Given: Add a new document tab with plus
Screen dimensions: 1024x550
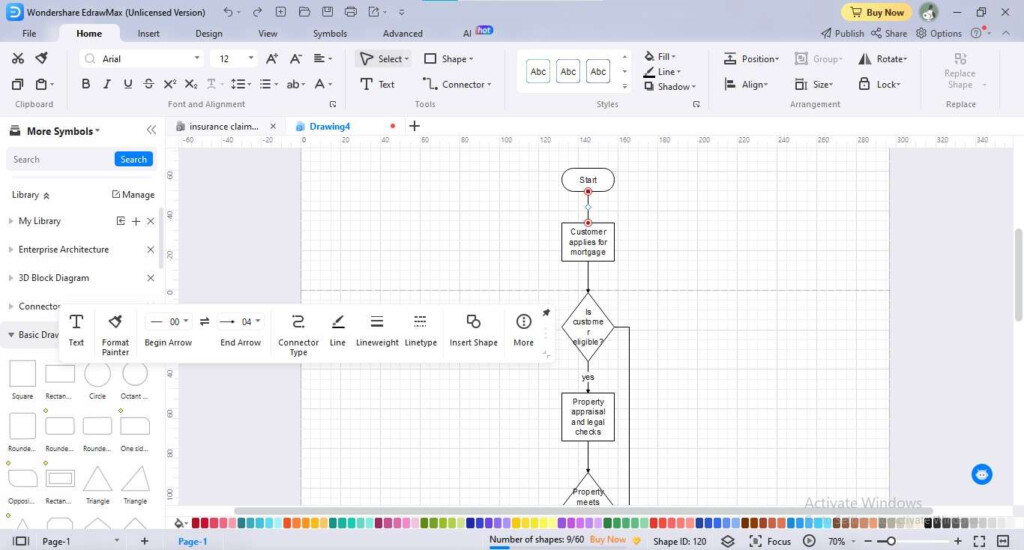Looking at the screenshot, I should (414, 126).
